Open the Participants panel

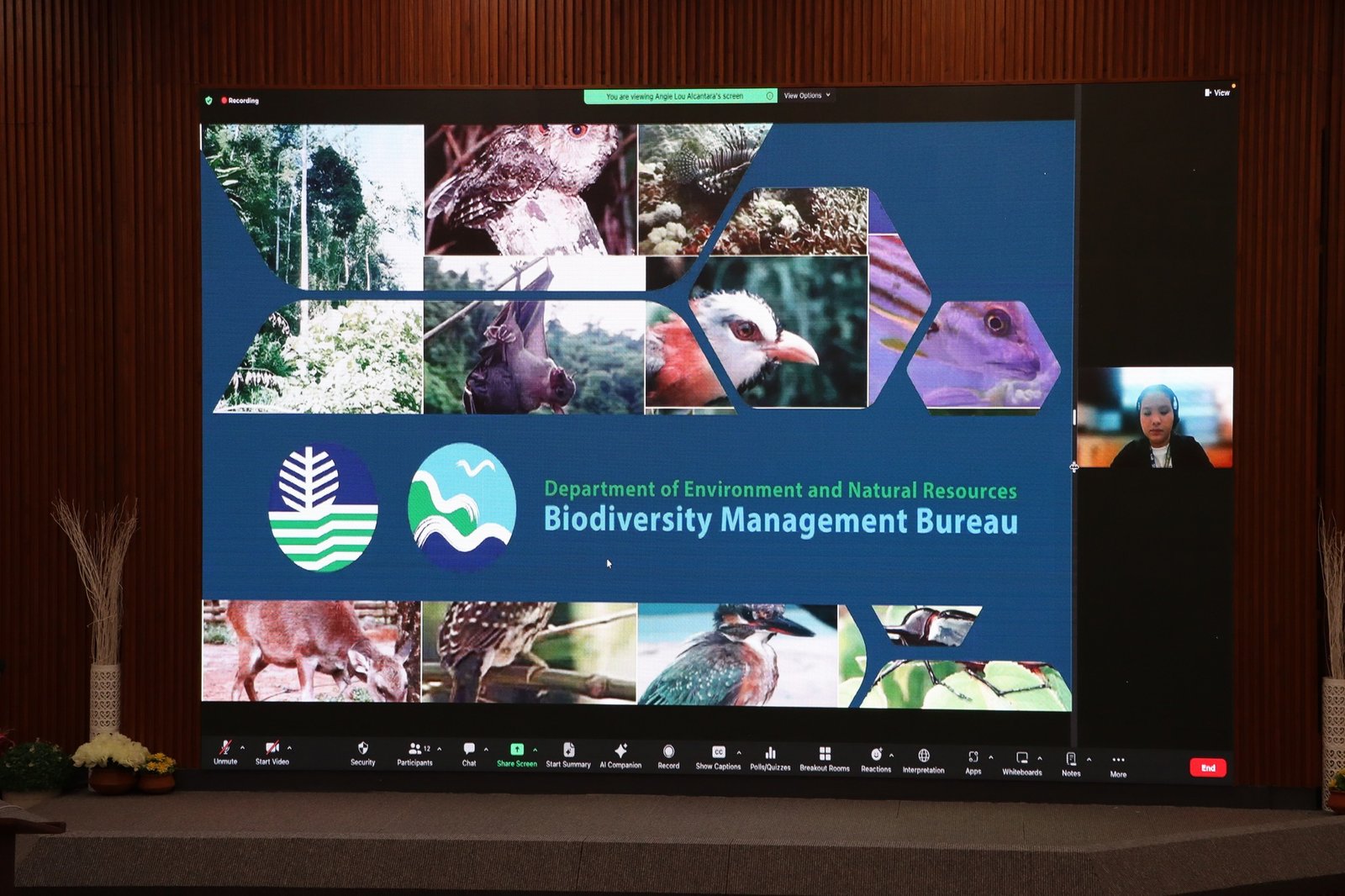[414, 751]
